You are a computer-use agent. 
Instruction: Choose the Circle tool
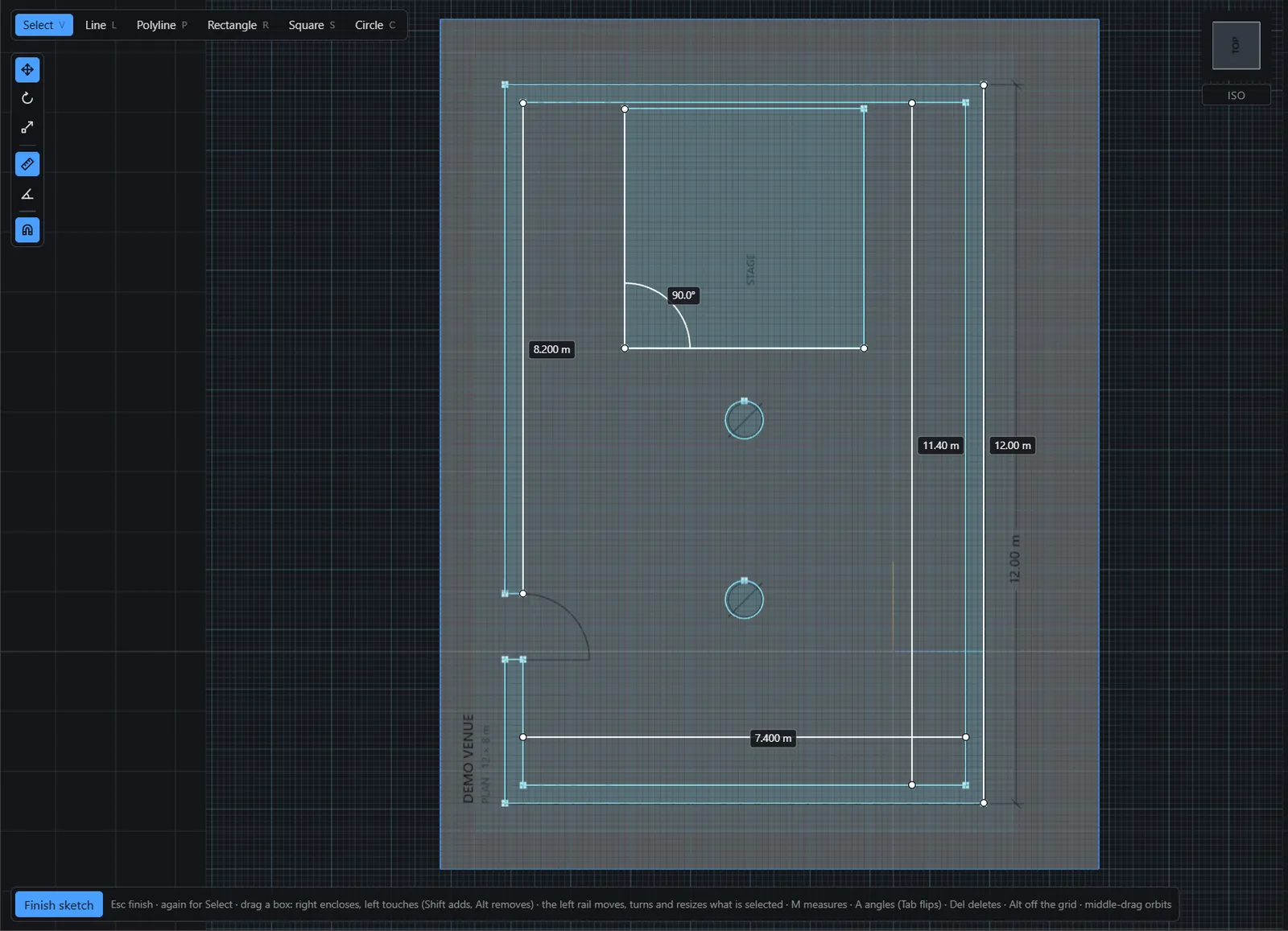pos(375,25)
